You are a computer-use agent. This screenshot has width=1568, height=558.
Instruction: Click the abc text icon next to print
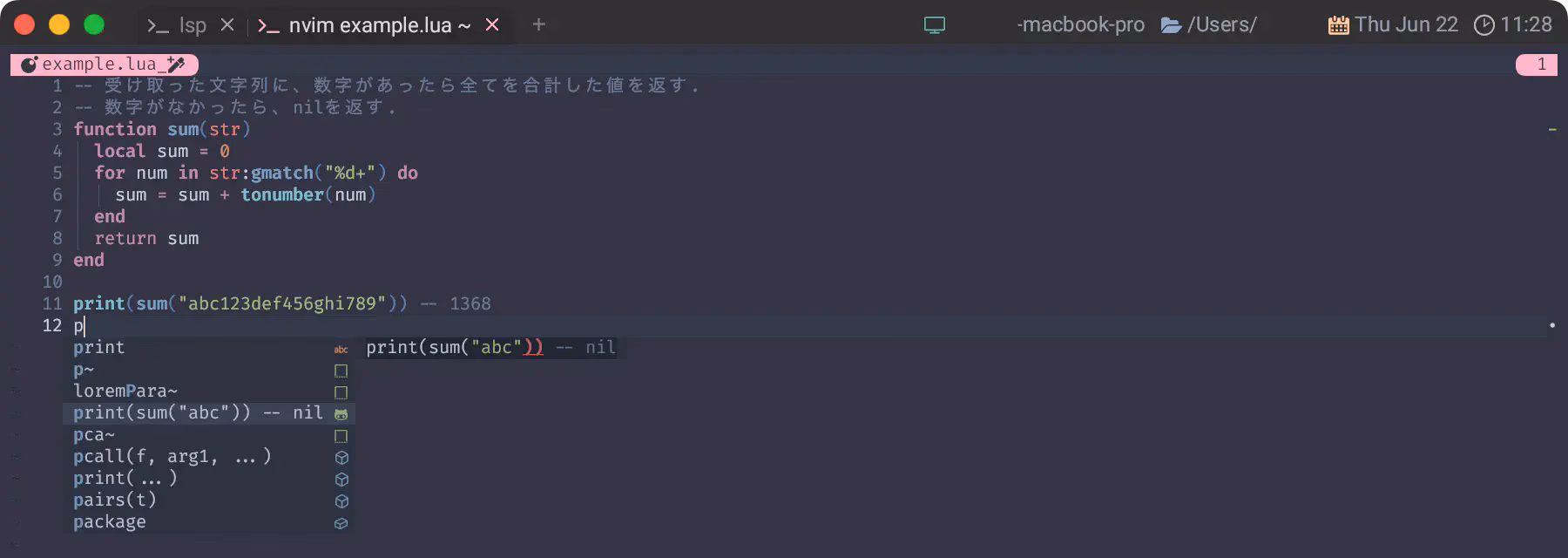[x=341, y=349]
